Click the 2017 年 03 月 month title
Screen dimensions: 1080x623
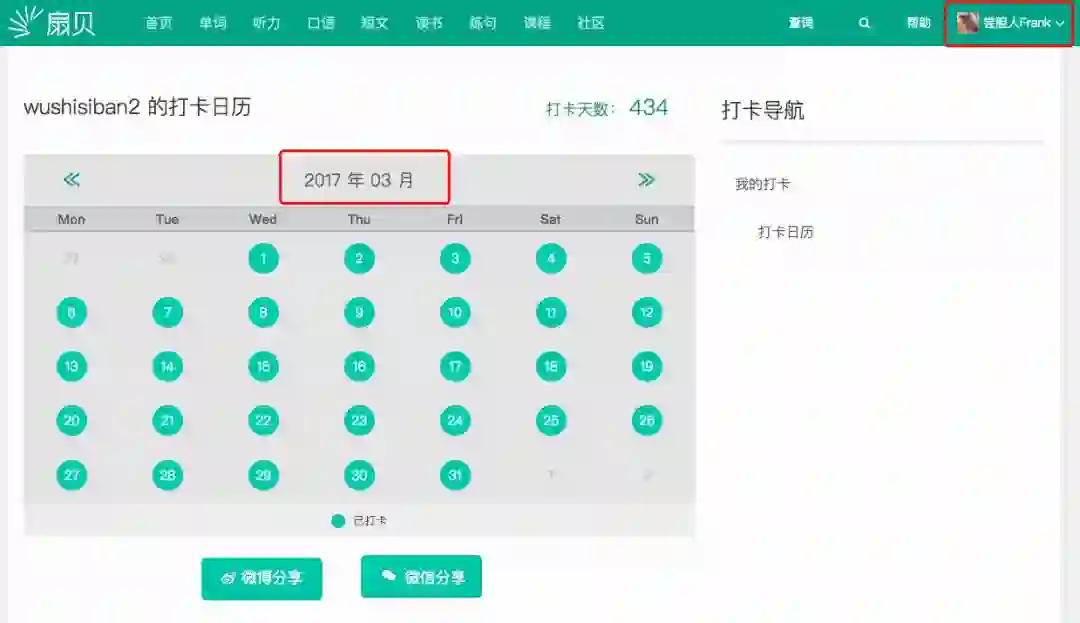pos(359,180)
